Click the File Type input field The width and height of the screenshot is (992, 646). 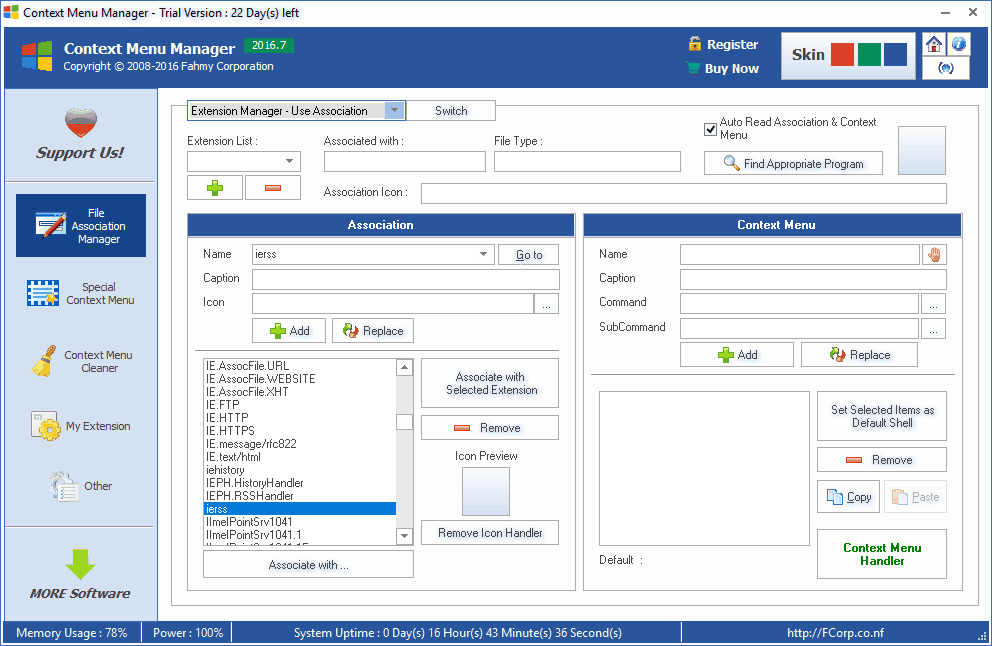pyautogui.click(x=587, y=161)
